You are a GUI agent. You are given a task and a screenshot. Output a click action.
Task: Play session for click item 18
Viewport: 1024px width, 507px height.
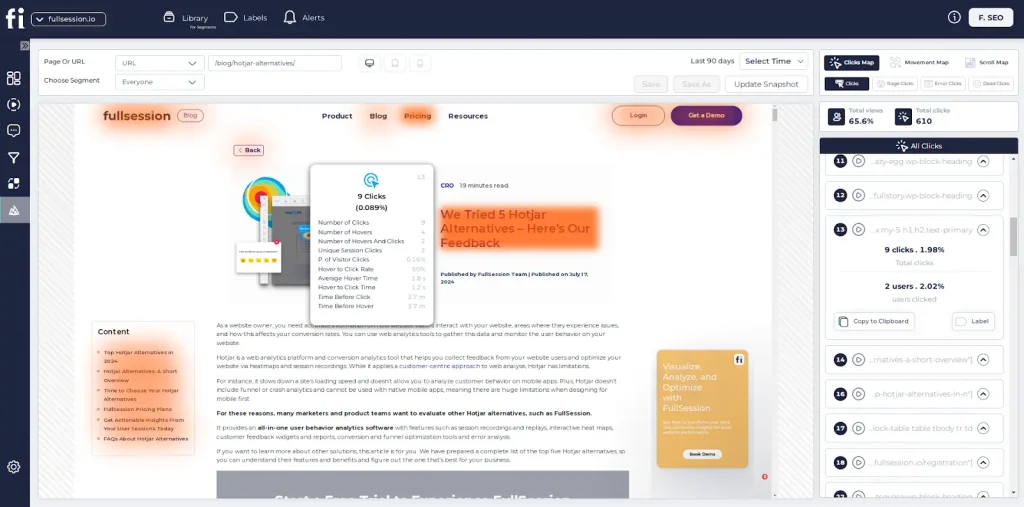858,463
